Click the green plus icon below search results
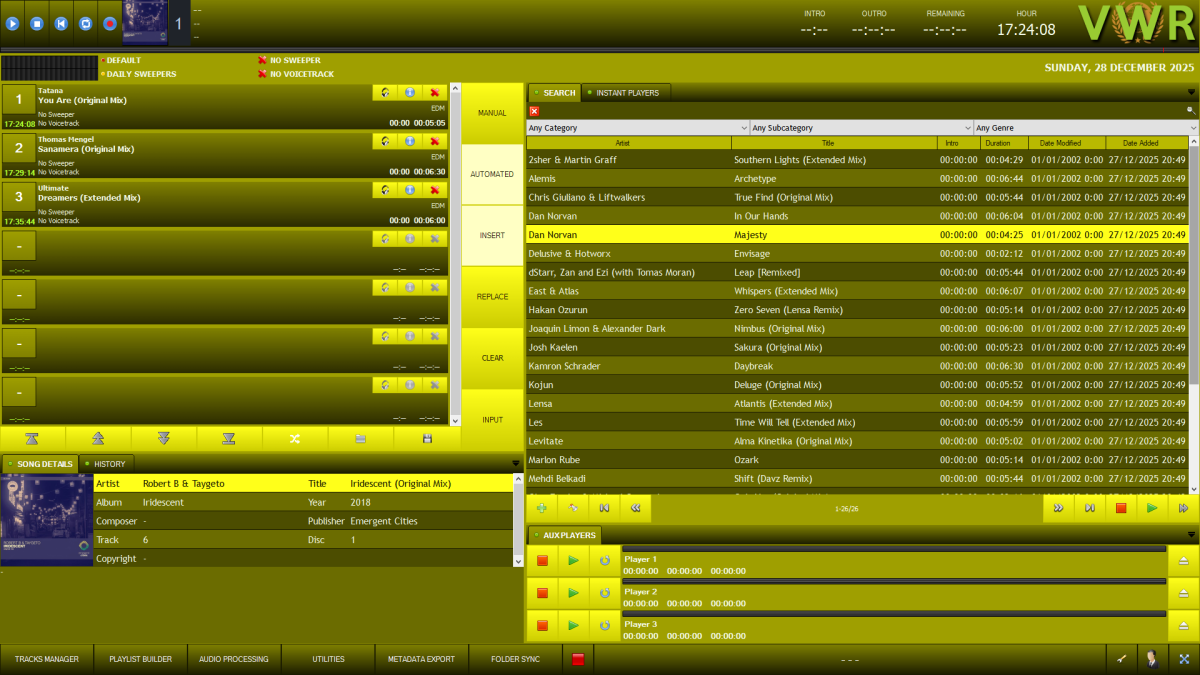Image resolution: width=1200 pixels, height=675 pixels. (541, 507)
